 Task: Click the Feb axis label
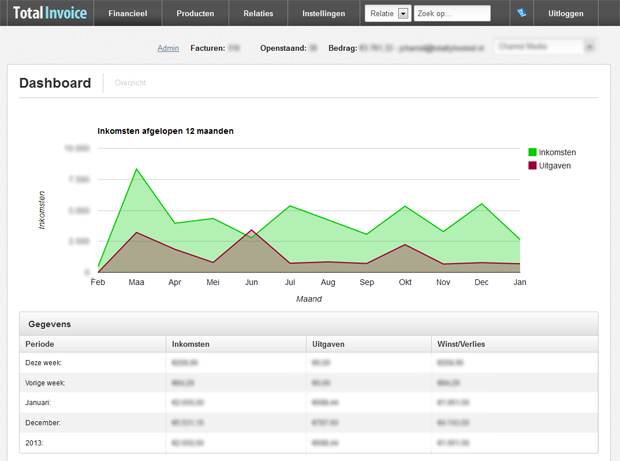pyautogui.click(x=98, y=282)
